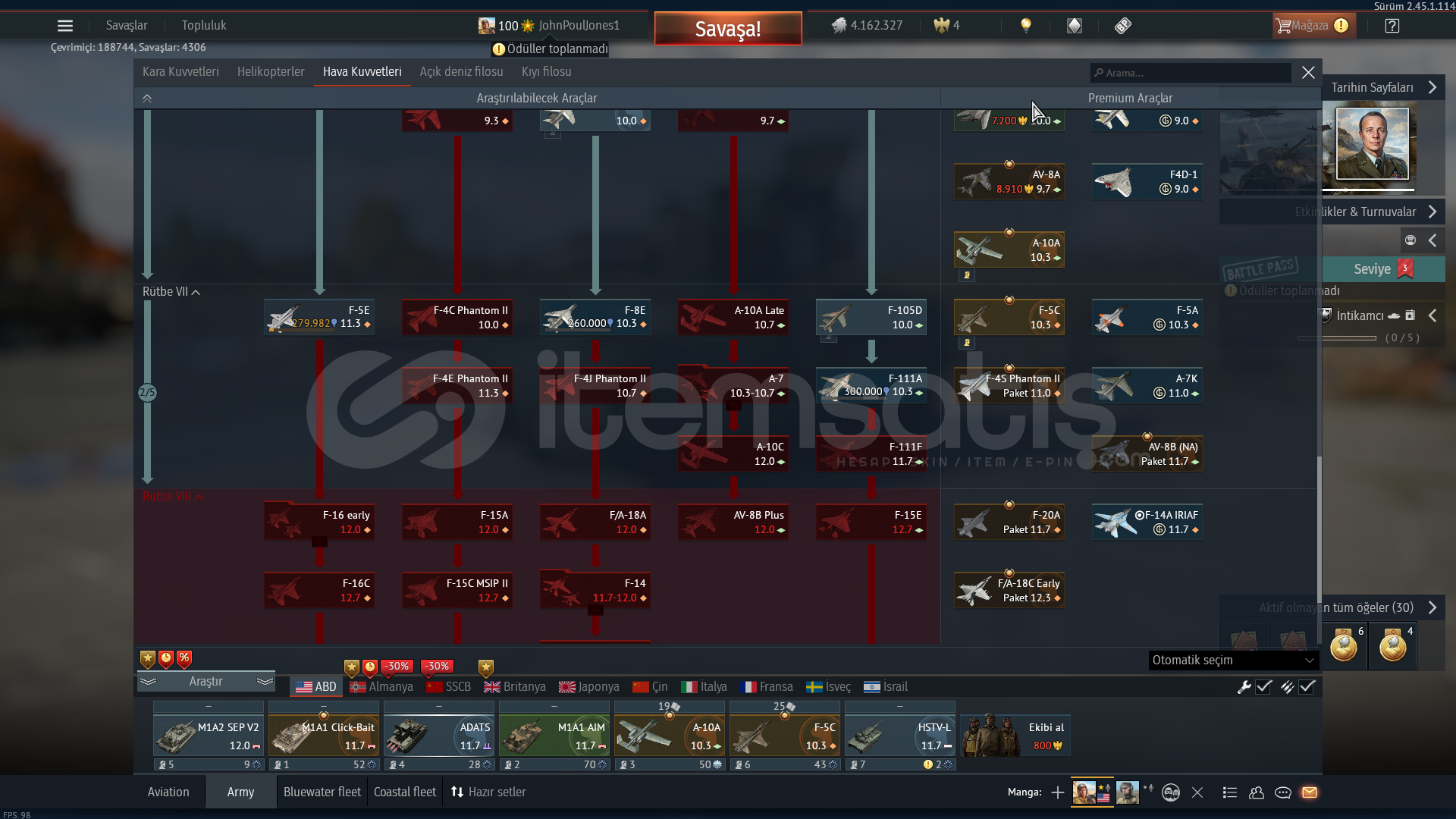The height and width of the screenshot is (819, 1456).
Task: Click the red percent discount badge
Action: 184,659
